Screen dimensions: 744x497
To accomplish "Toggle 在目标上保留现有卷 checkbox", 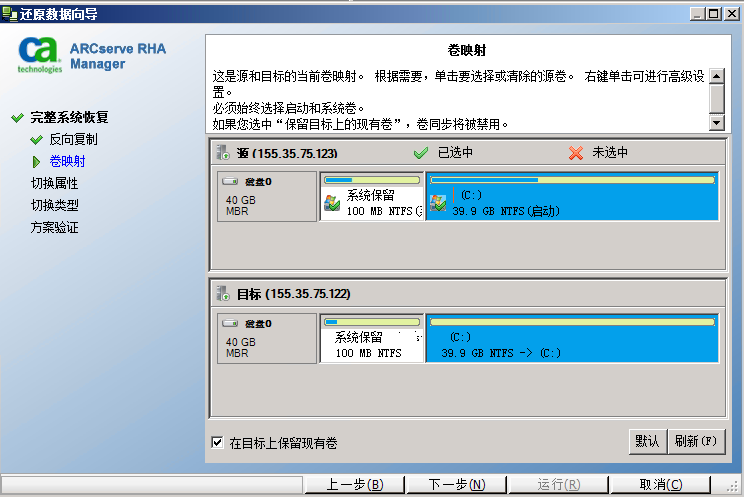I will [217, 442].
